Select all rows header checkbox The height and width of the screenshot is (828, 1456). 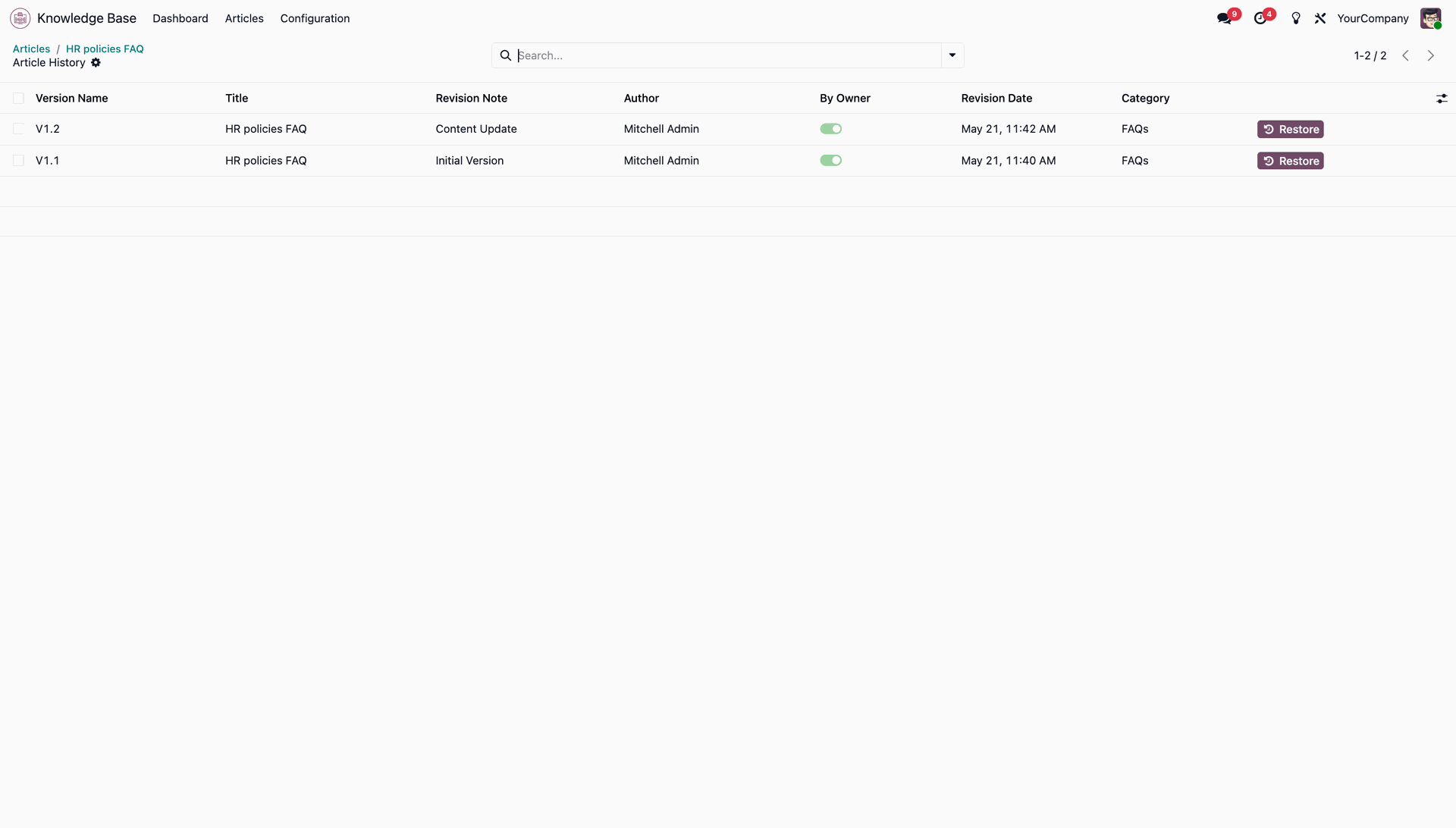tap(18, 99)
